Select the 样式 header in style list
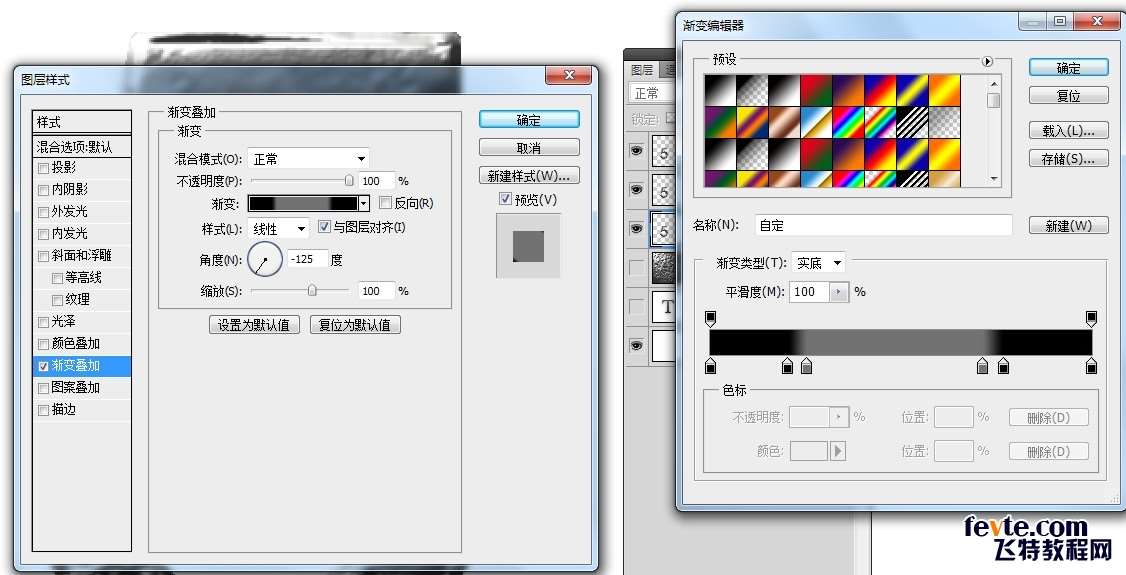The height and width of the screenshot is (575, 1126). [x=82, y=122]
